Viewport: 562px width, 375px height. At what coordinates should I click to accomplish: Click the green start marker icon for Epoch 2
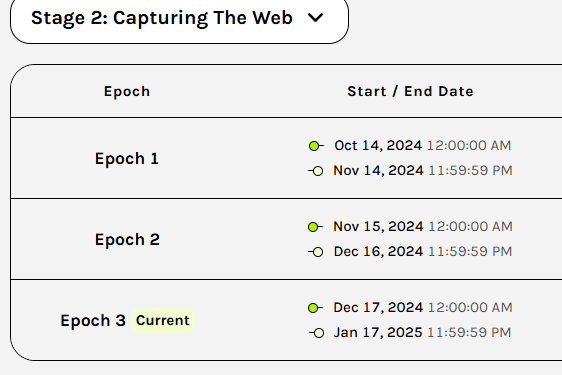click(315, 227)
